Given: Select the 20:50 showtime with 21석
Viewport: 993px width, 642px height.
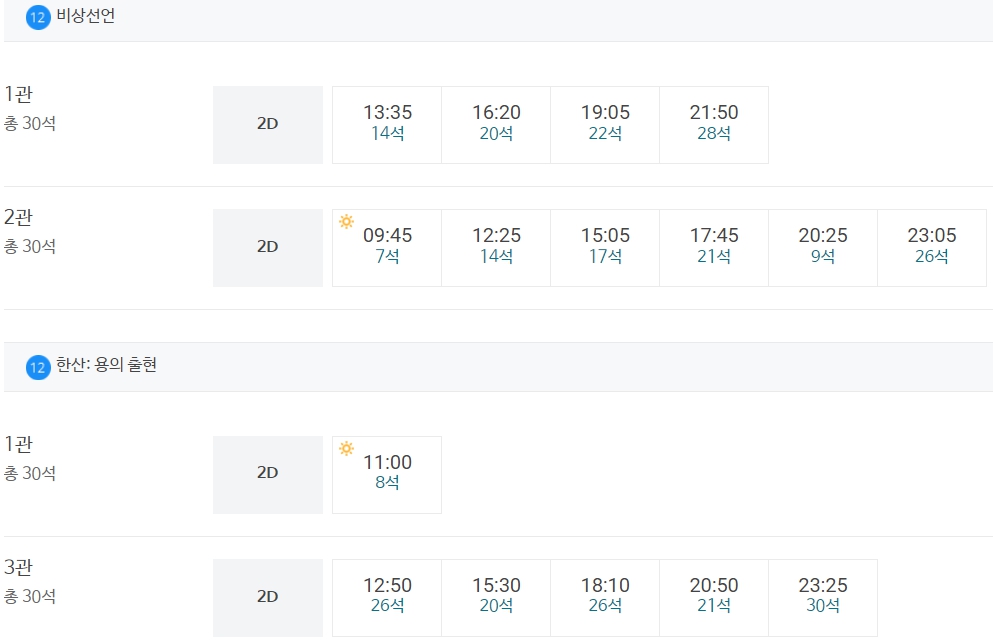Looking at the screenshot, I should [714, 598].
